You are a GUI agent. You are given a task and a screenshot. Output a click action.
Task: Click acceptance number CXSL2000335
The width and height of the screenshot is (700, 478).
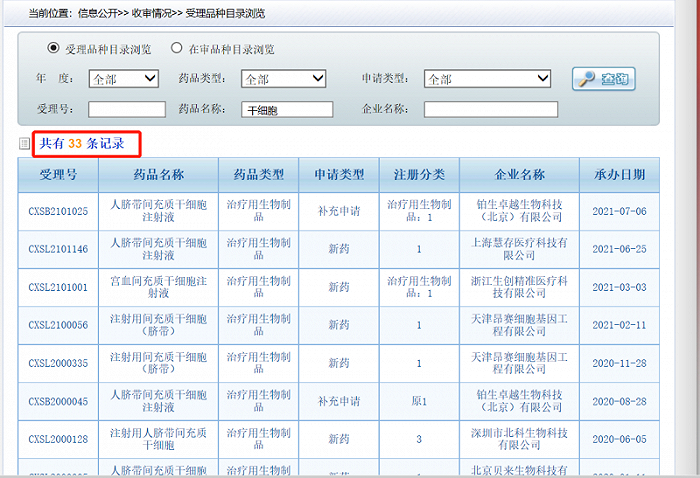58,363
